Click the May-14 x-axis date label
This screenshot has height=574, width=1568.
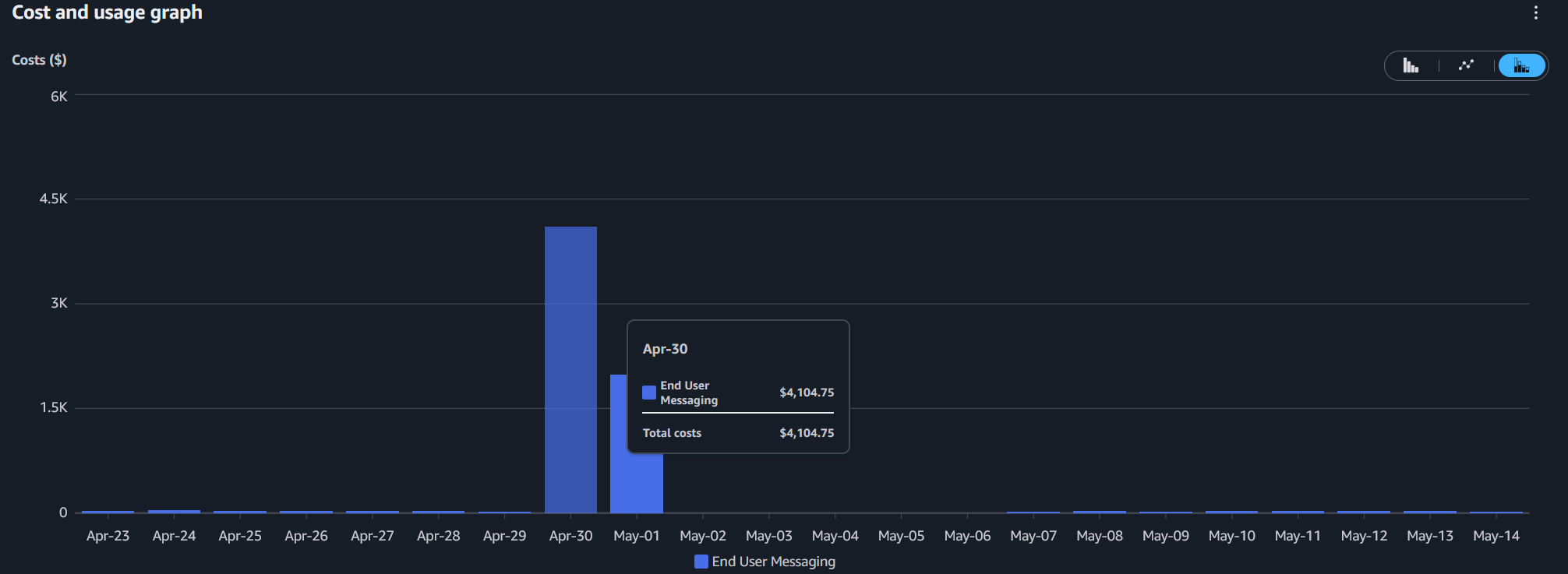[1496, 536]
